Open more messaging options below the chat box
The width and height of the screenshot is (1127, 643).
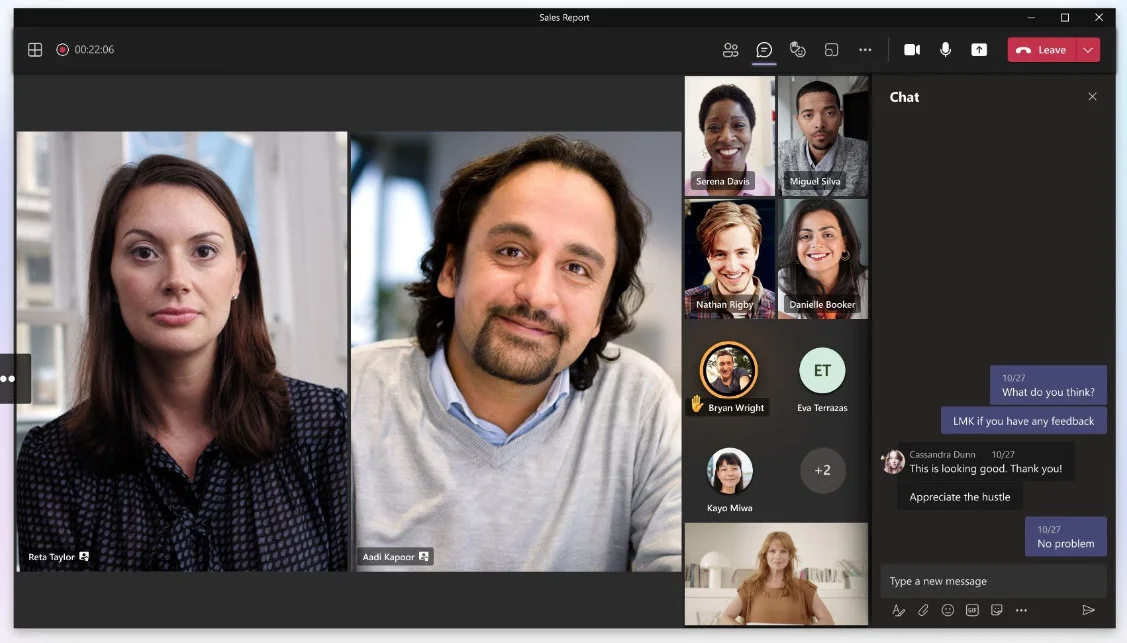(1022, 610)
